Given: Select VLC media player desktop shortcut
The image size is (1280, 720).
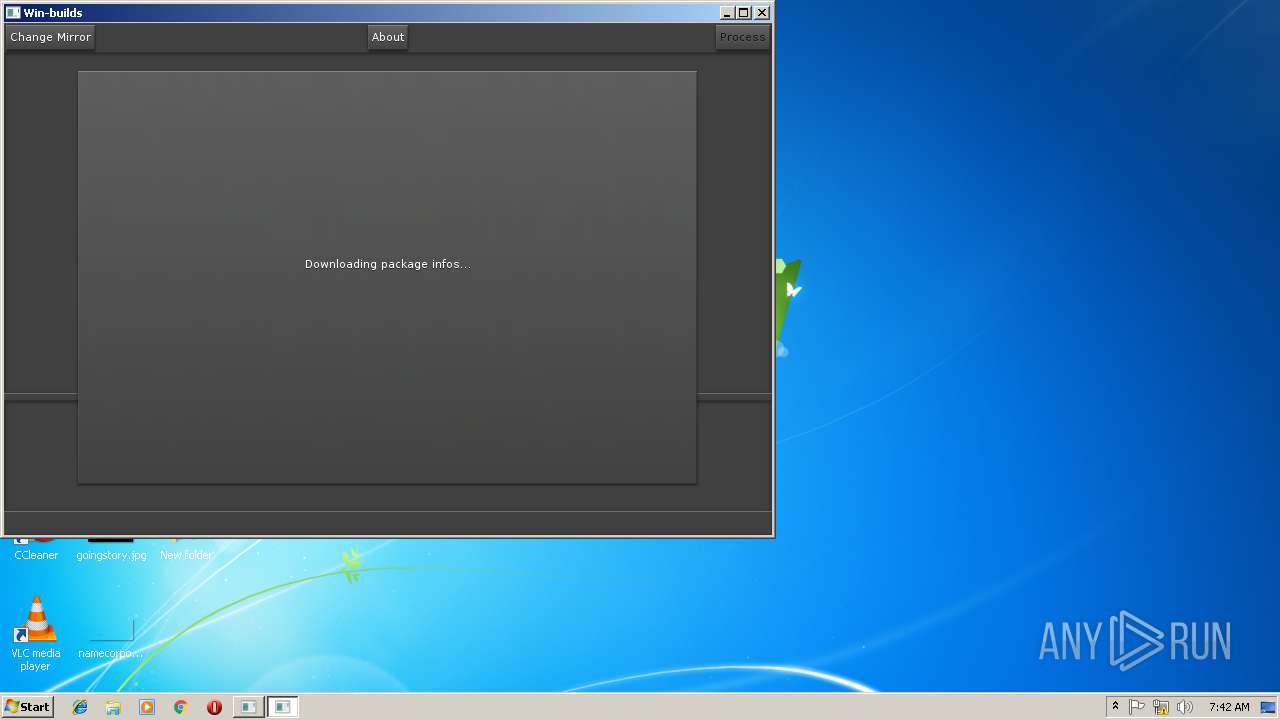Looking at the screenshot, I should pos(35,634).
